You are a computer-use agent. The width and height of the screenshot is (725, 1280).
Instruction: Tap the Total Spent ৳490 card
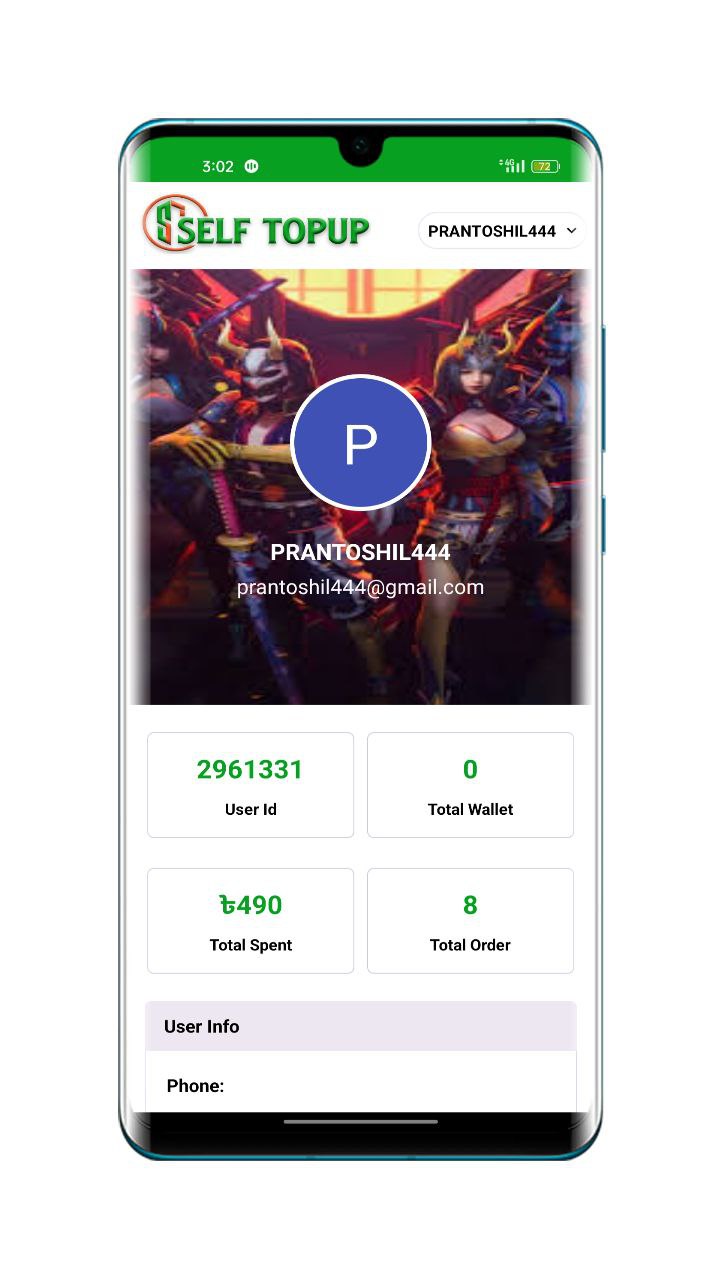click(250, 921)
